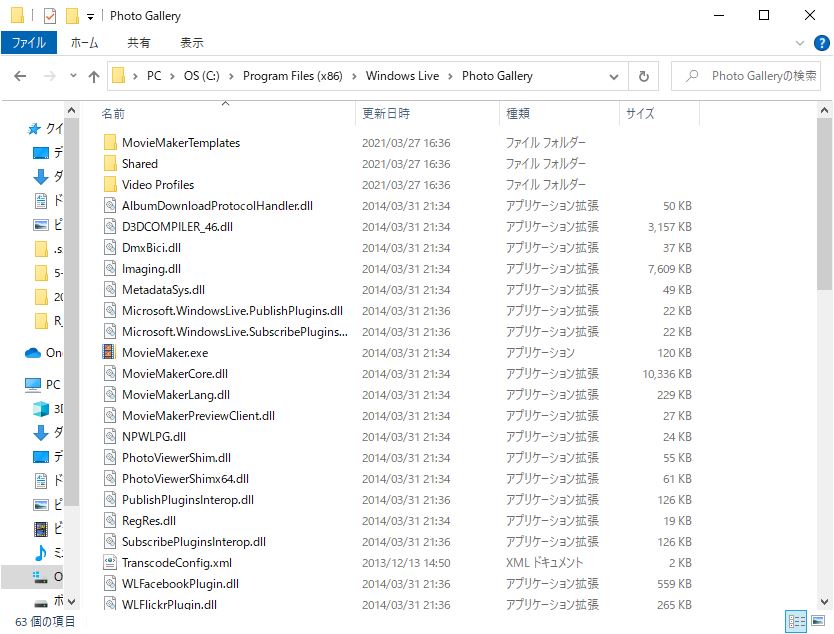Image resolution: width=834 pixels, height=634 pixels.
Task: Open the recent locations dropdown arrow
Action: pos(73,76)
